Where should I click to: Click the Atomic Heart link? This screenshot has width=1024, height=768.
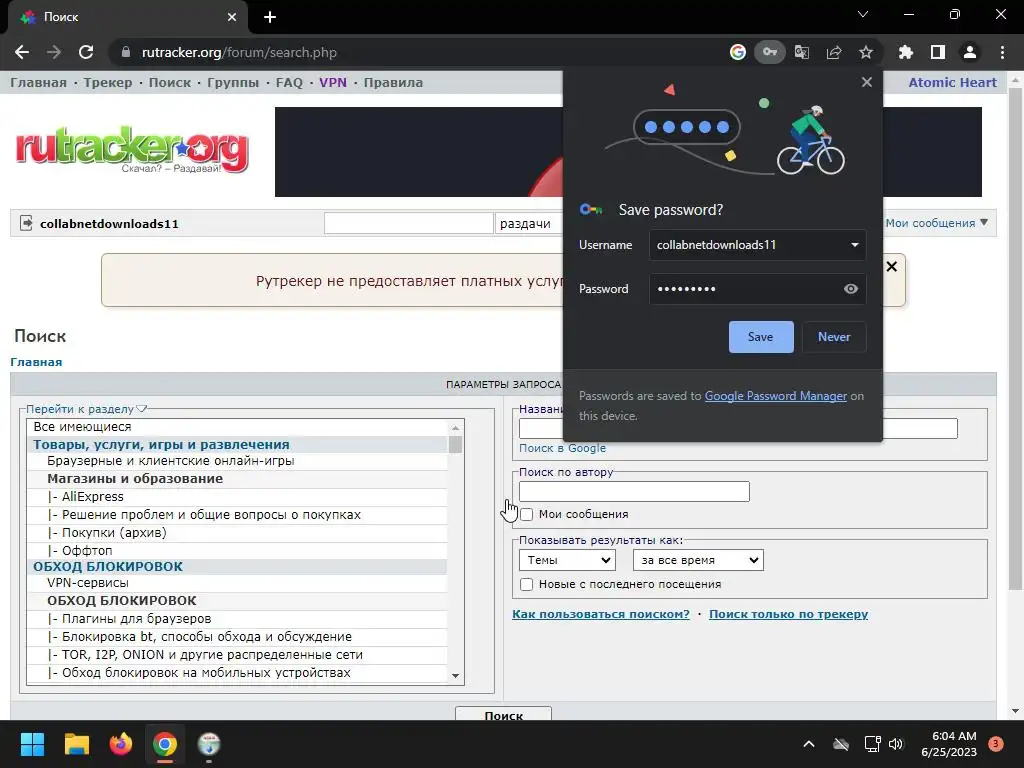pyautogui.click(x=953, y=82)
